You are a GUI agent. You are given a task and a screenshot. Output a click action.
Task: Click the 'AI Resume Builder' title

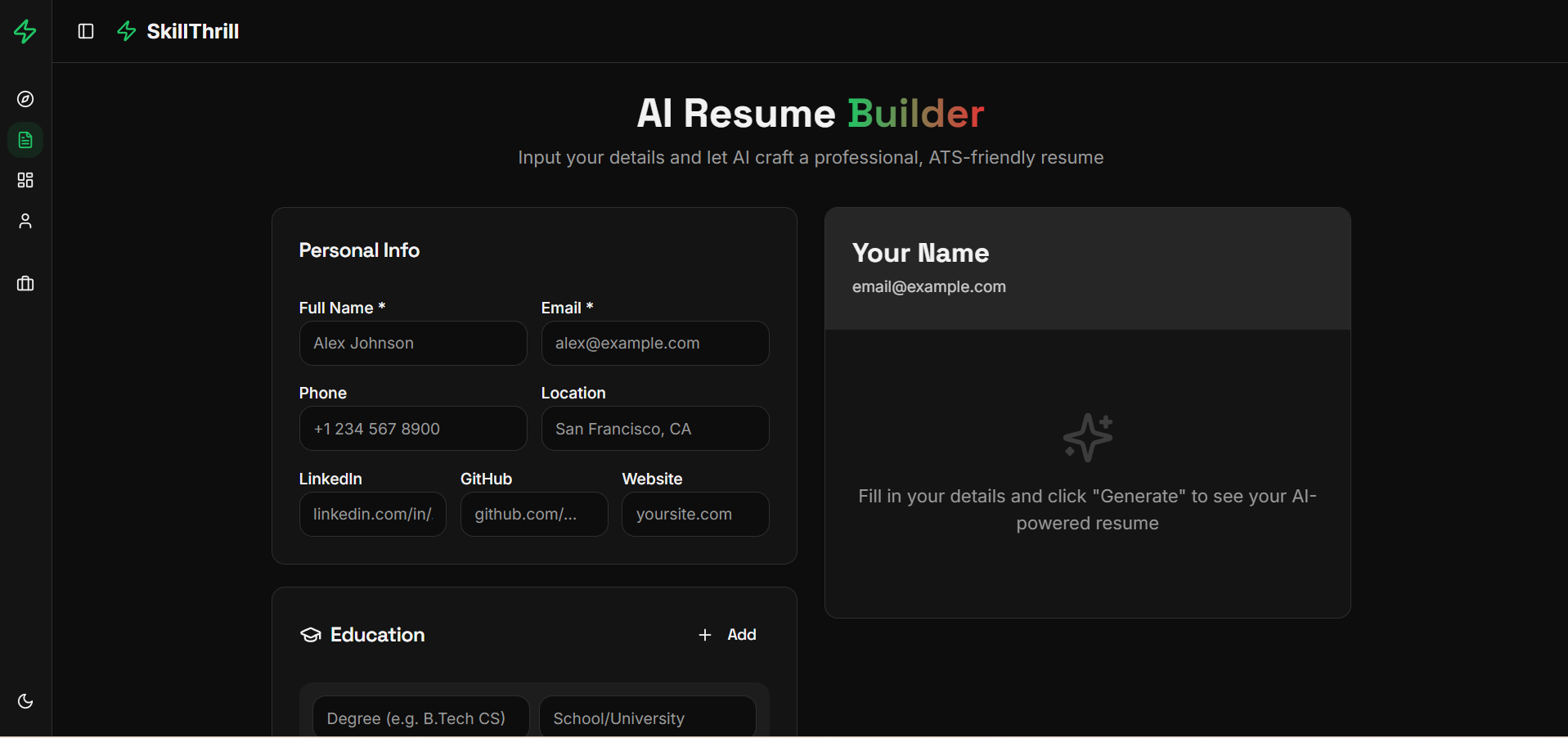click(811, 113)
